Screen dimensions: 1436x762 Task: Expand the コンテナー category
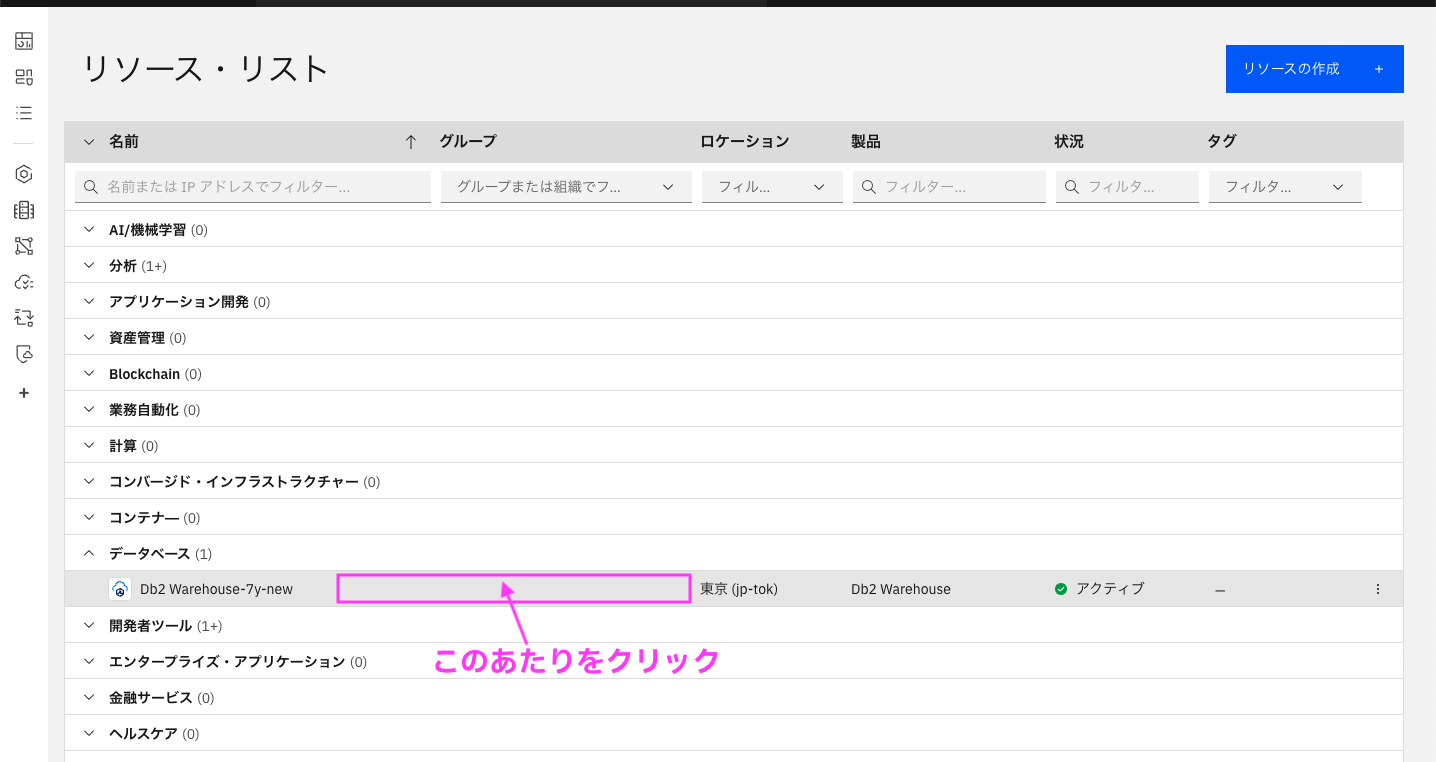pos(88,518)
